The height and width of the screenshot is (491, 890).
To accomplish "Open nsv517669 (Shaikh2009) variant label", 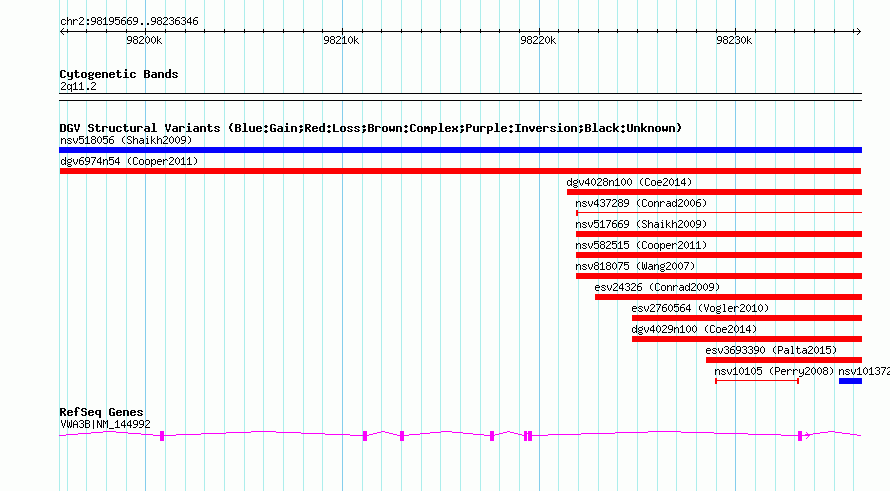I will tap(641, 224).
